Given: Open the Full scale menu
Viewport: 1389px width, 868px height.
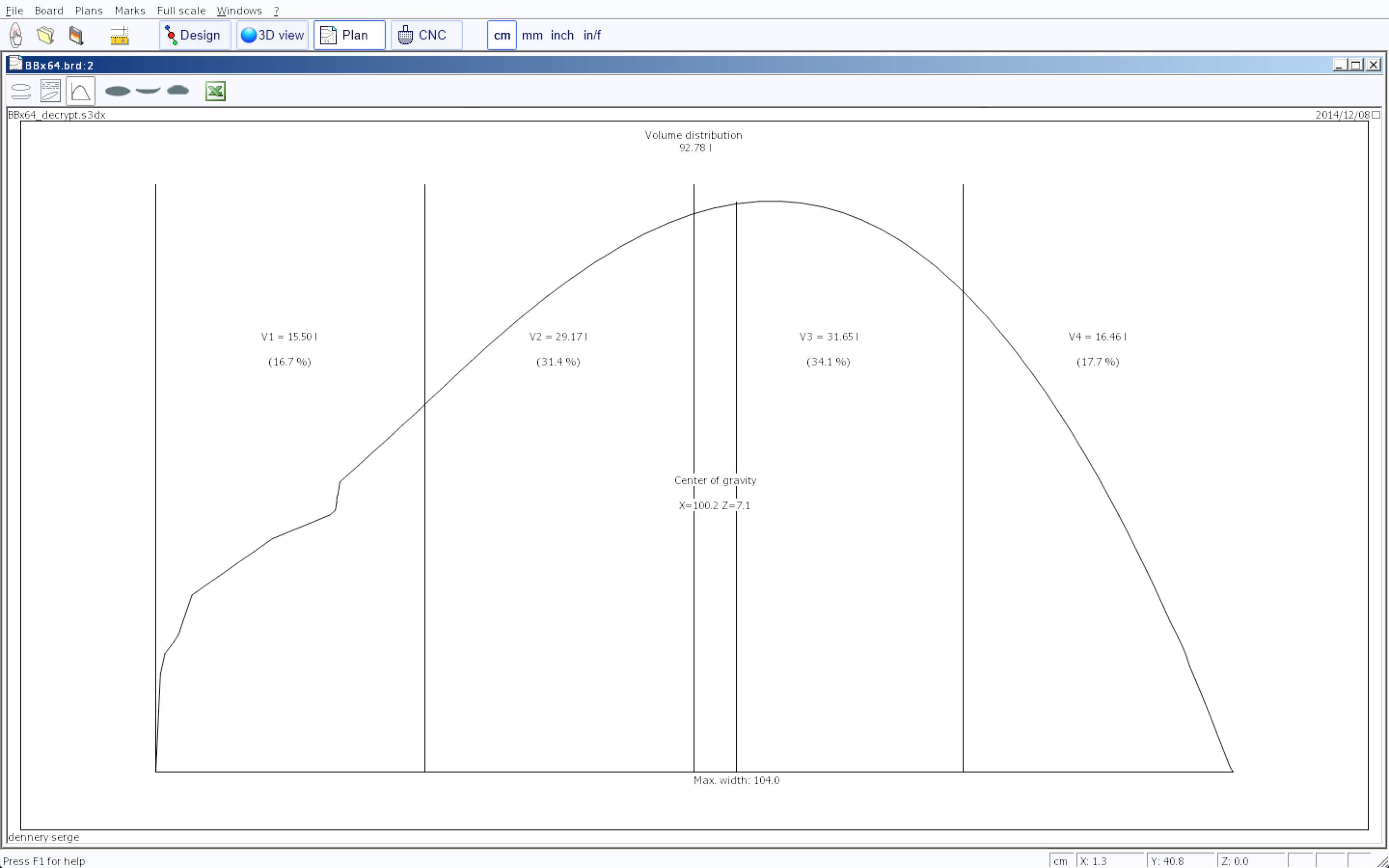Looking at the screenshot, I should [x=181, y=10].
